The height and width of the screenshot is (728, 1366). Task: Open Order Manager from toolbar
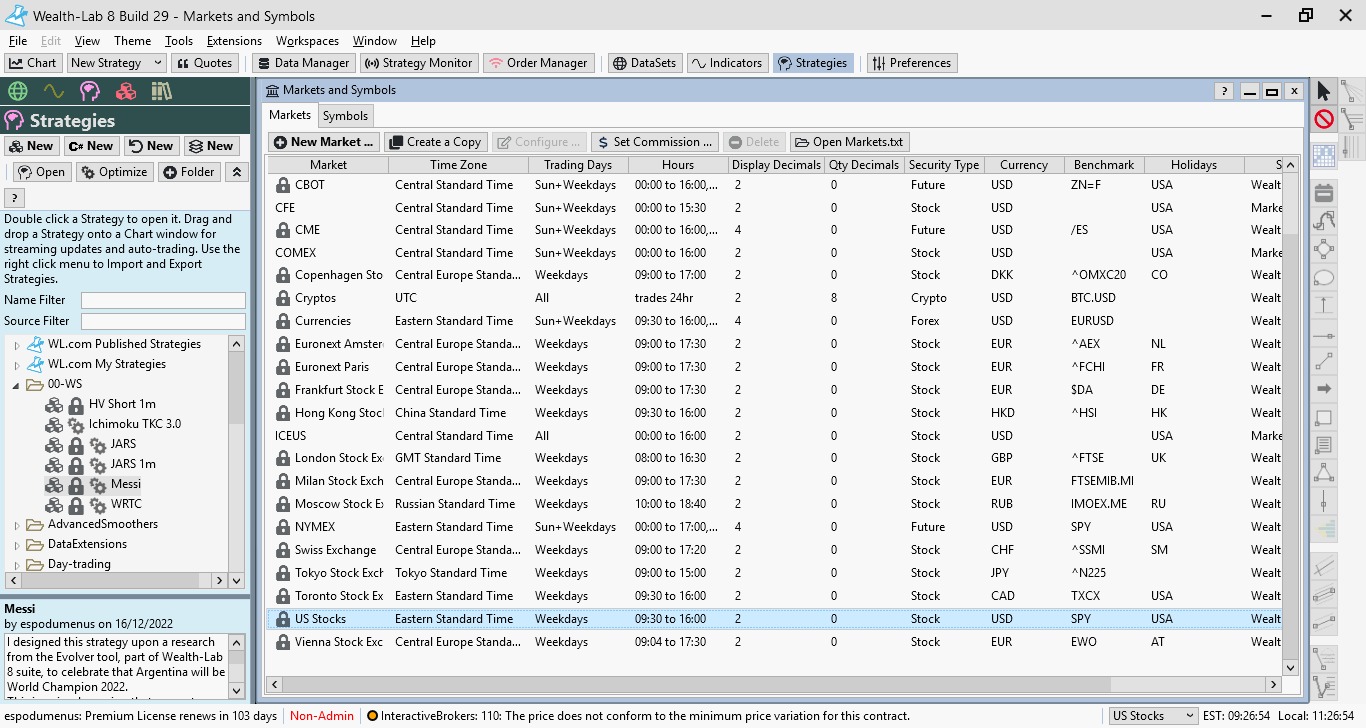538,63
